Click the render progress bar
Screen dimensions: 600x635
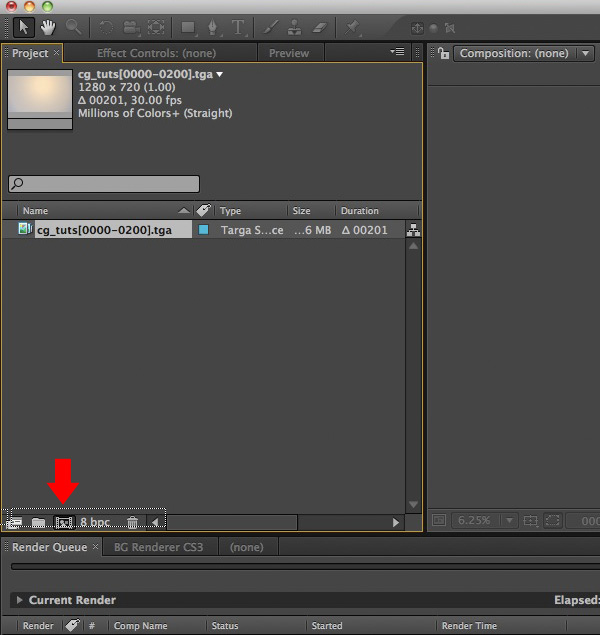[x=306, y=566]
